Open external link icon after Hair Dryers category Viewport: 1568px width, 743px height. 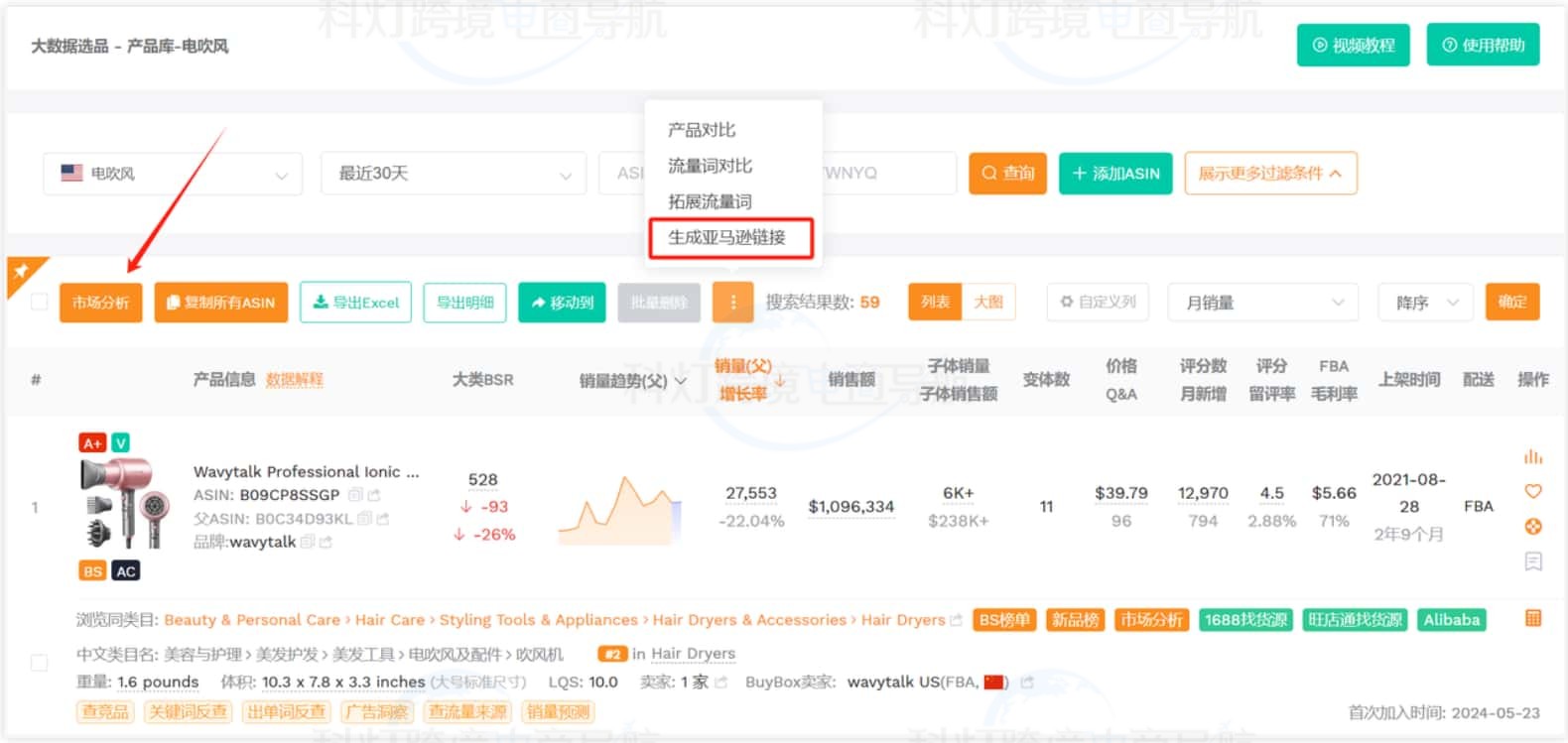[x=956, y=620]
